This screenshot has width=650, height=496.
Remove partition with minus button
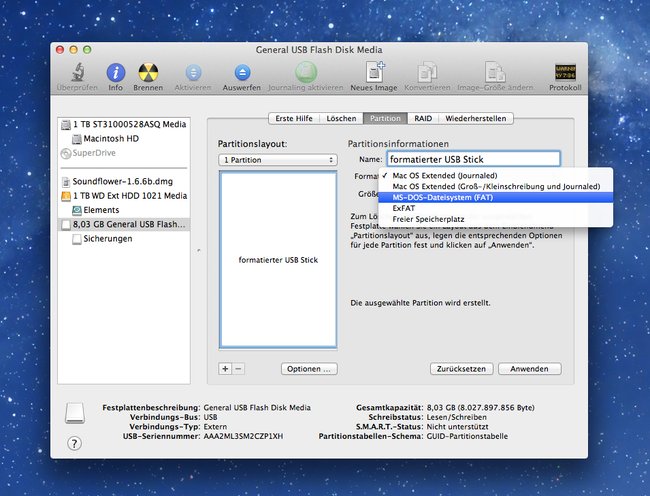[238, 369]
